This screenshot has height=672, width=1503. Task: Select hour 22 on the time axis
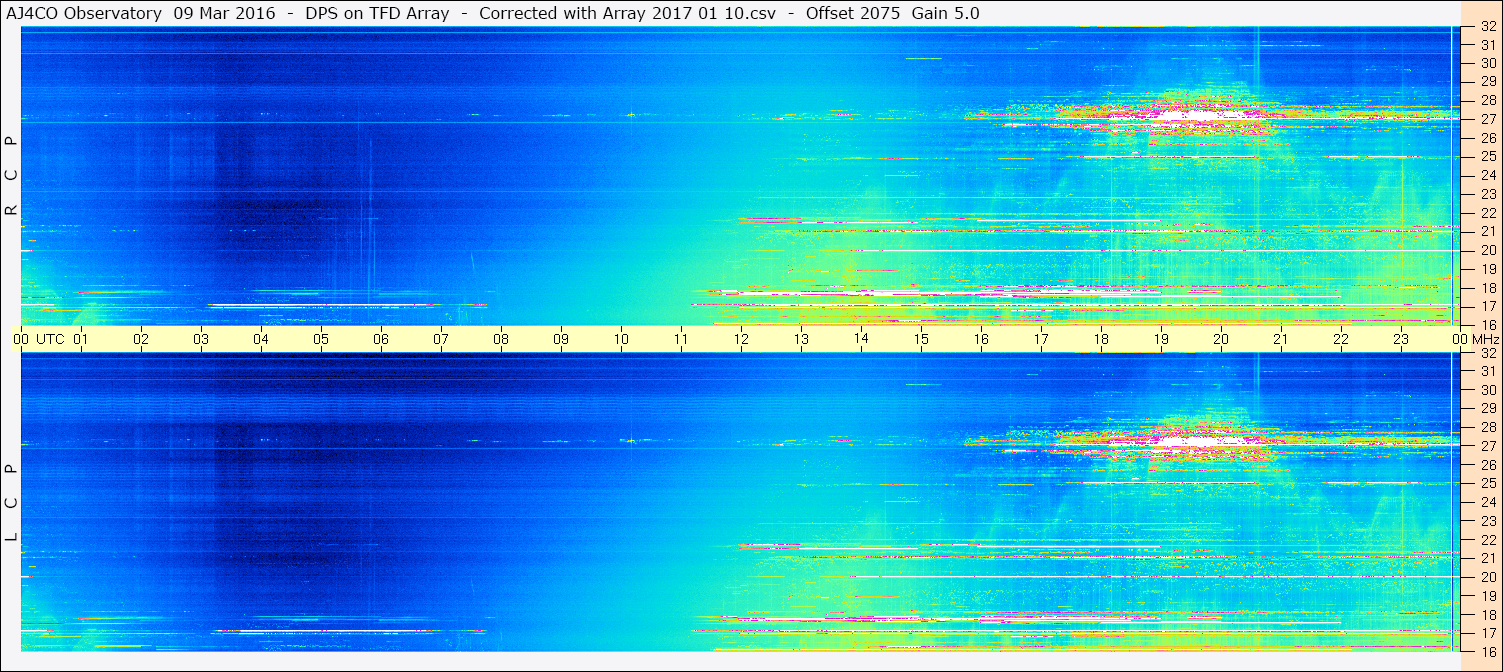pos(1341,339)
